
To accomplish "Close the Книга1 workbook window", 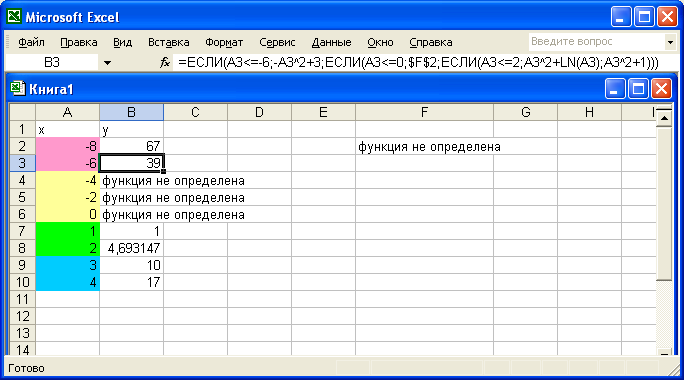I will pyautogui.click(x=662, y=89).
